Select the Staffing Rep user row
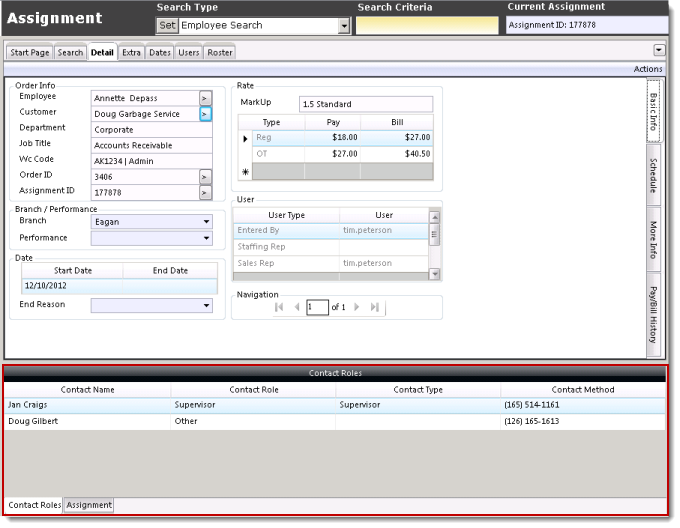680x528 pixels. [x=331, y=247]
